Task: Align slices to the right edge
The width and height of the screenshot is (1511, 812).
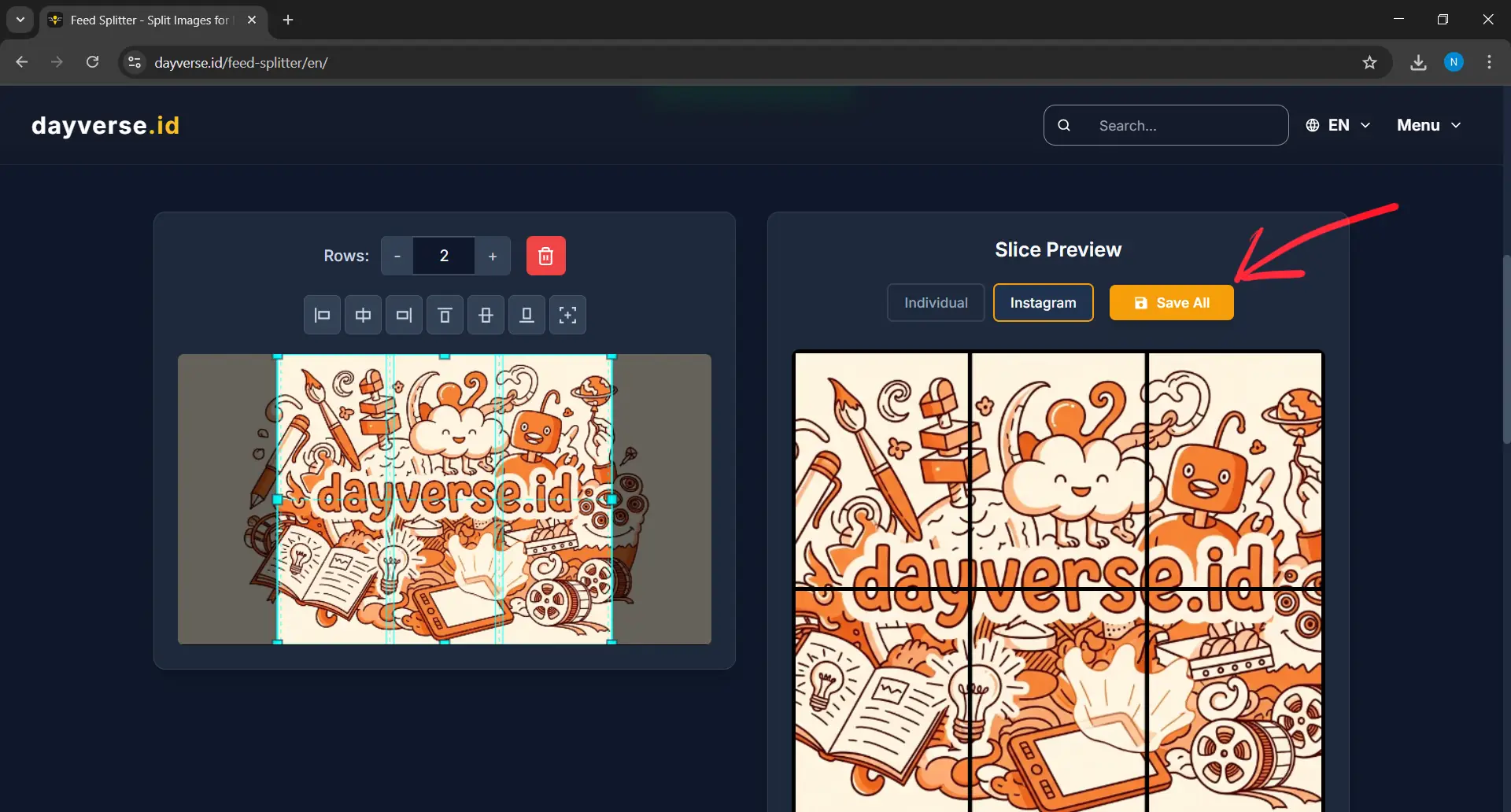Action: click(404, 315)
